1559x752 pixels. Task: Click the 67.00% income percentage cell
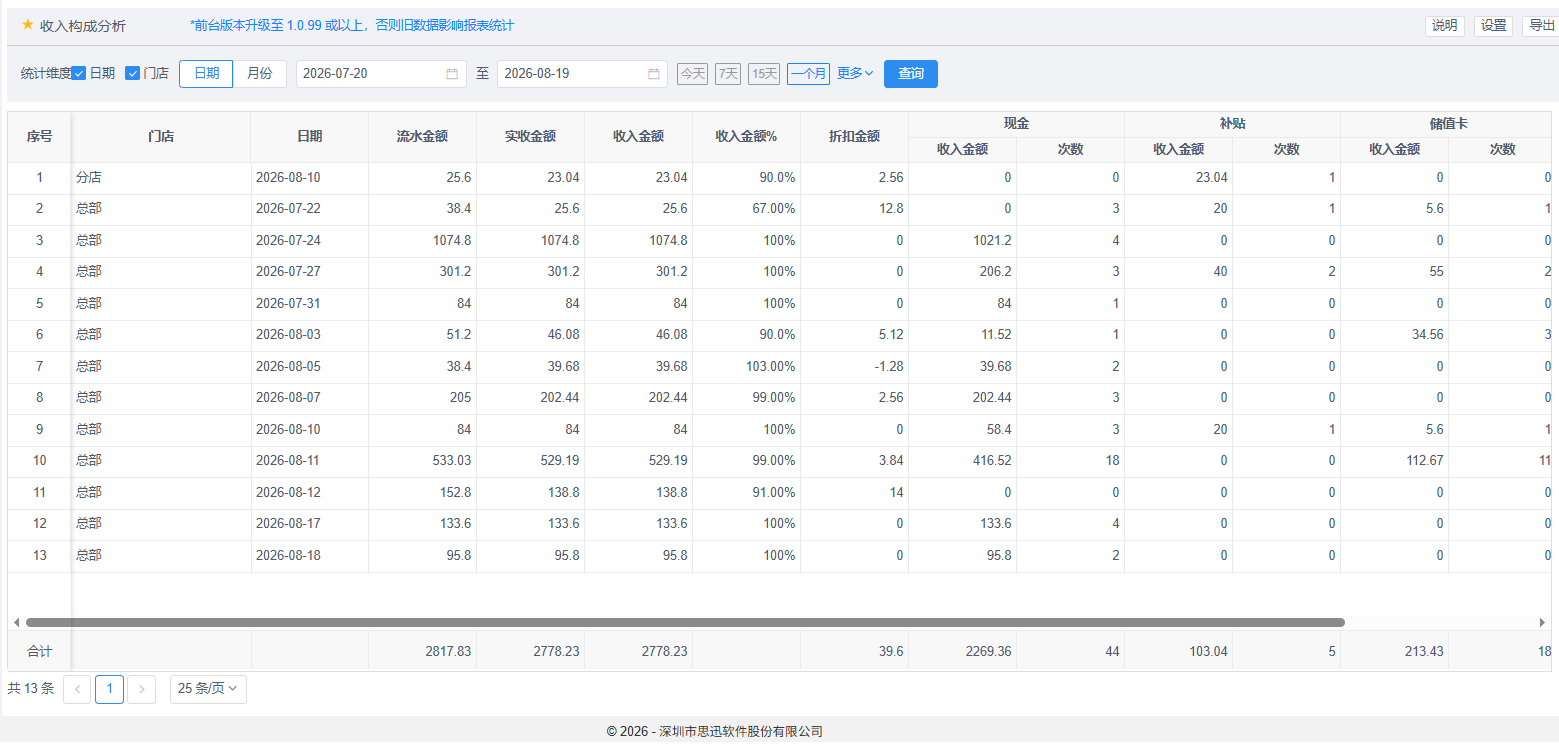[746, 209]
